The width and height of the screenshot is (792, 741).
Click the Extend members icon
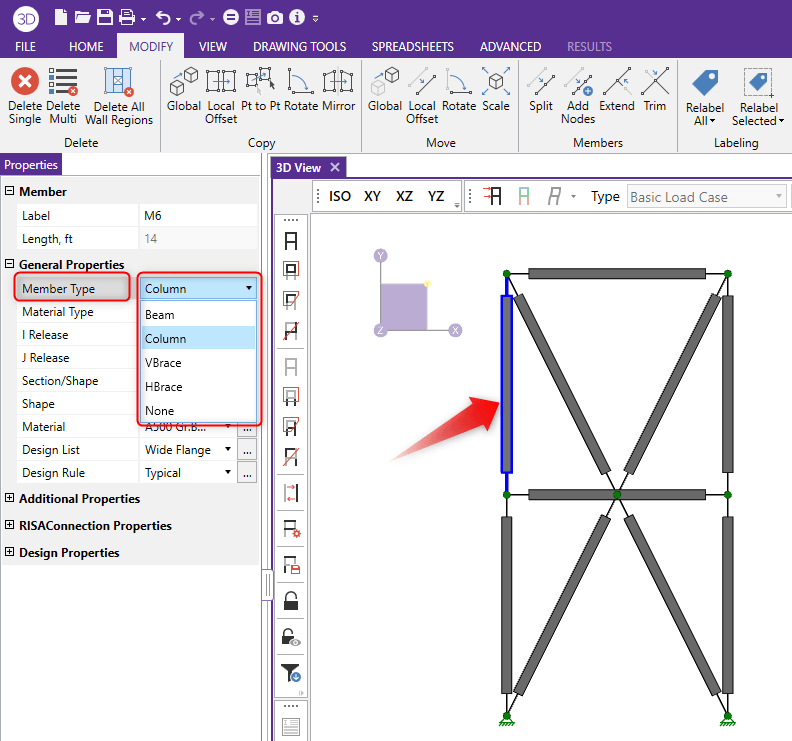(617, 82)
